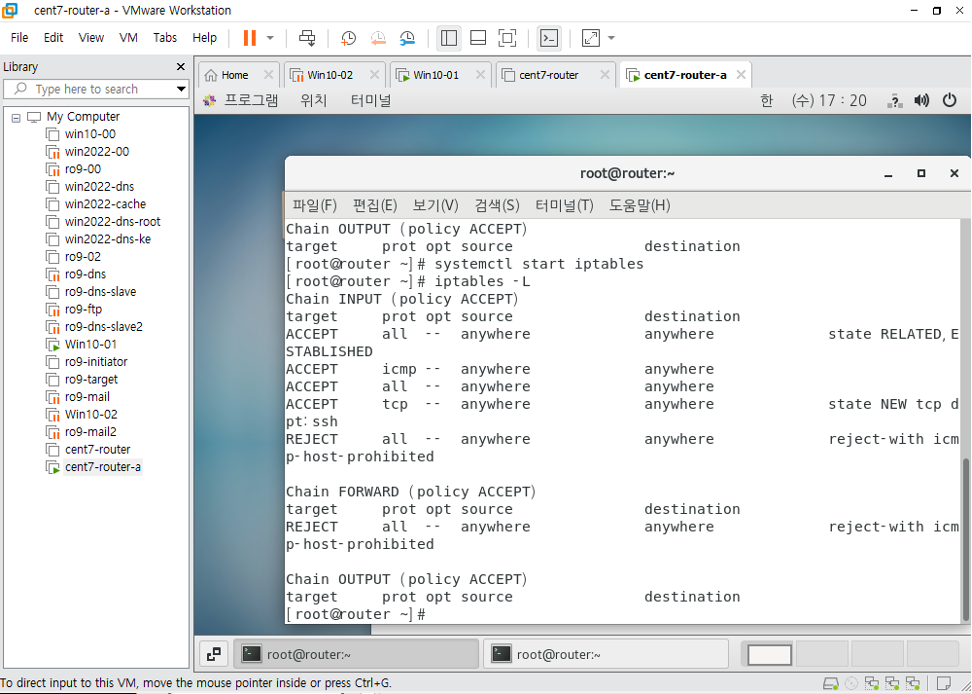Select win2022-dns-root in the library
Viewport: 972px width, 694px height.
coord(112,222)
